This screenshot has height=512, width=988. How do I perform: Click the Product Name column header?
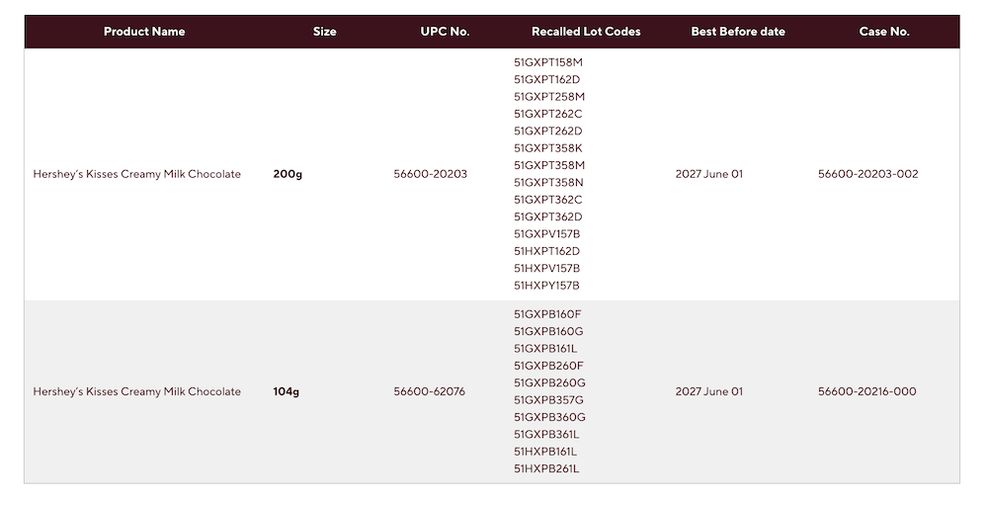point(144,31)
